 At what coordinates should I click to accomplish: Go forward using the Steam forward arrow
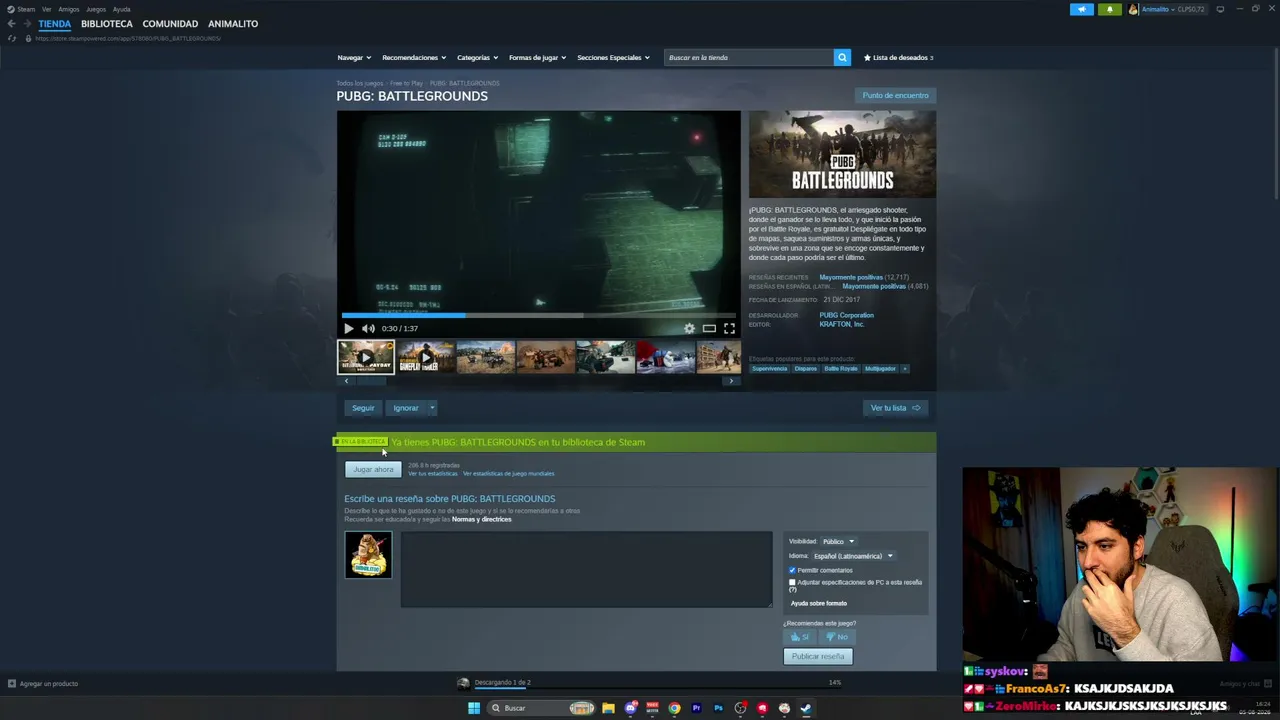27,23
